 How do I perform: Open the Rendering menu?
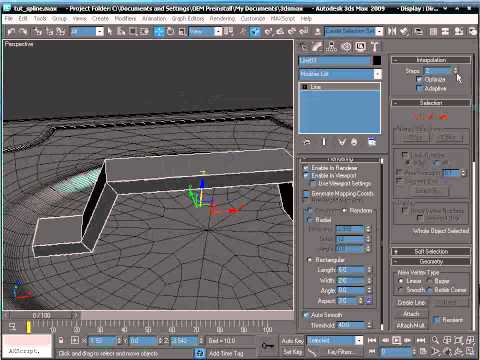(222, 19)
